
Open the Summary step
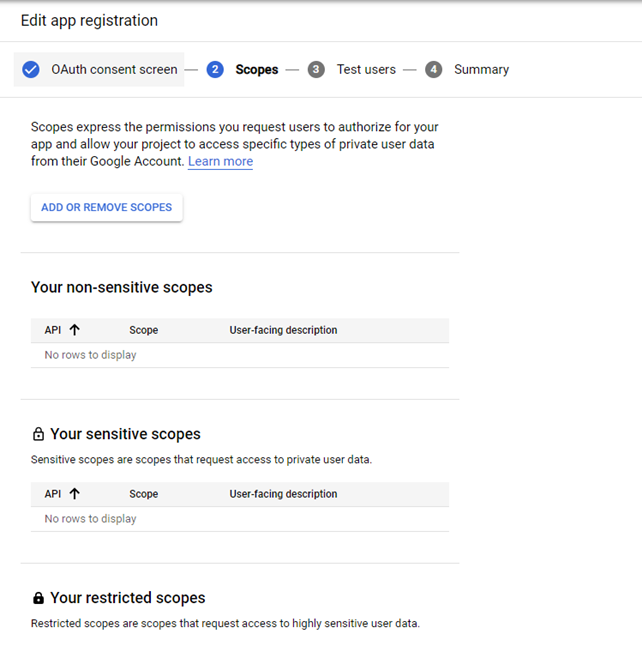[481, 70]
